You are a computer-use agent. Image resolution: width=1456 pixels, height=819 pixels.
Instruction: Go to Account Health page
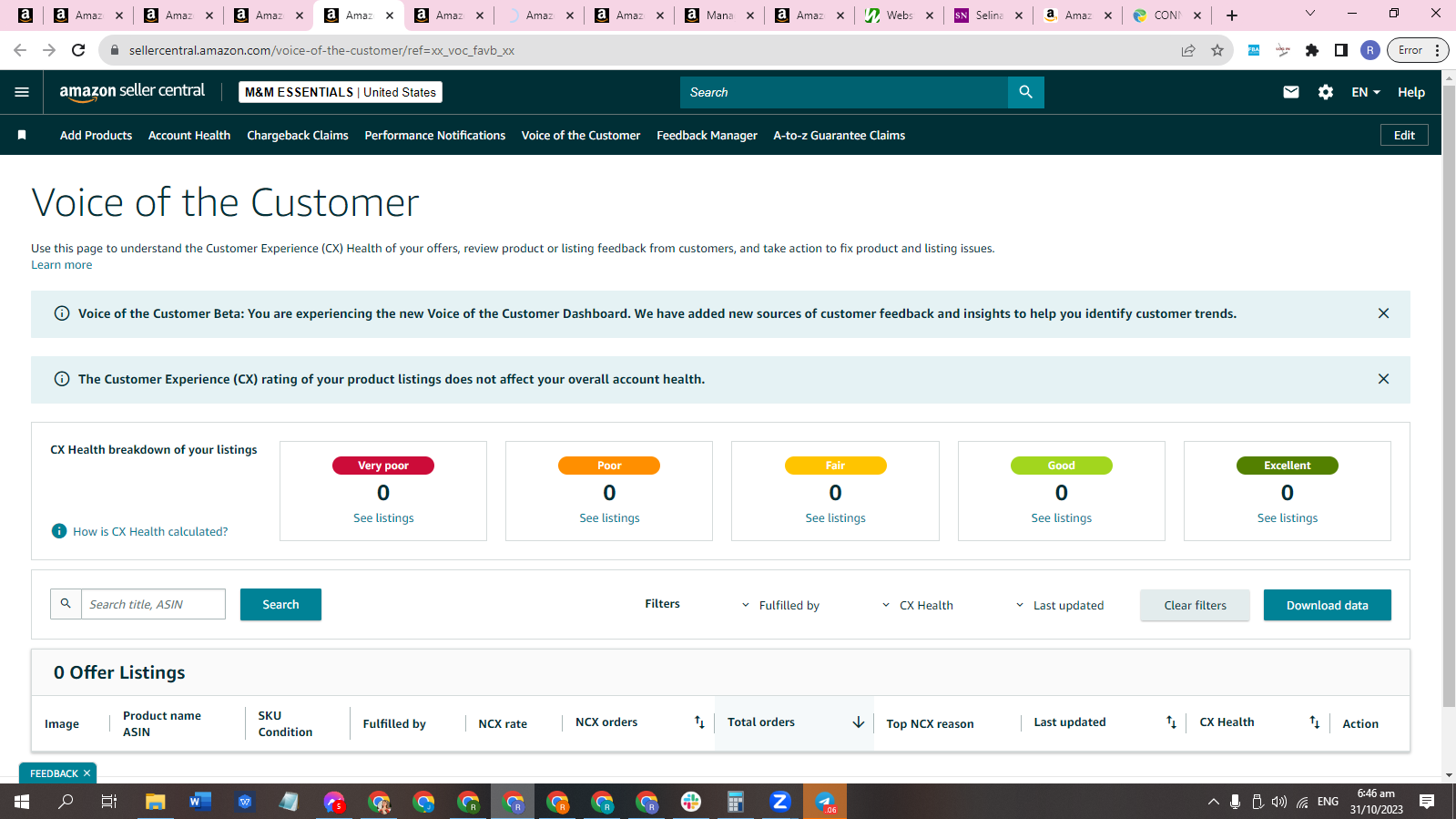tap(189, 135)
